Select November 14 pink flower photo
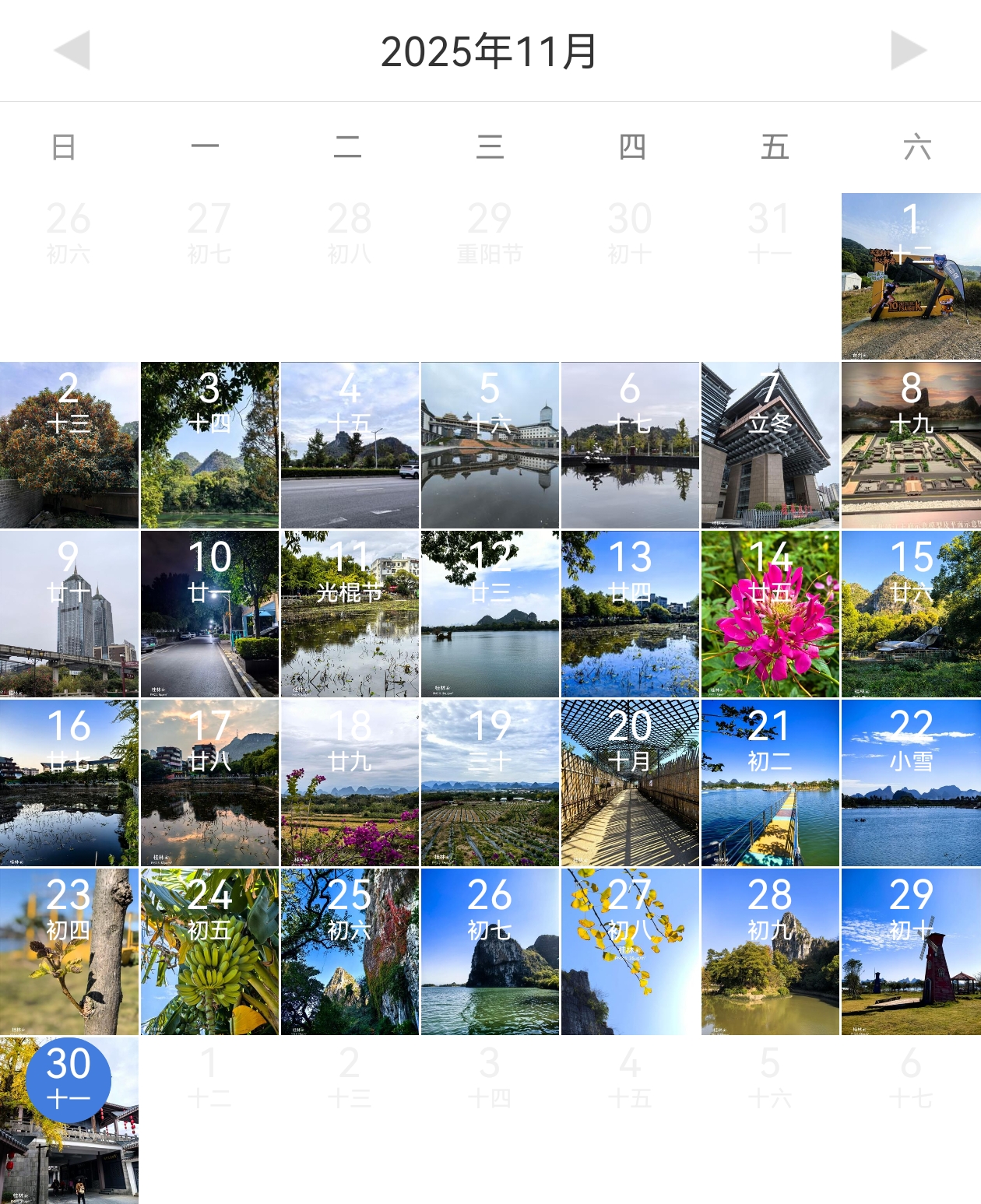Image resolution: width=981 pixels, height=1204 pixels. tap(770, 614)
